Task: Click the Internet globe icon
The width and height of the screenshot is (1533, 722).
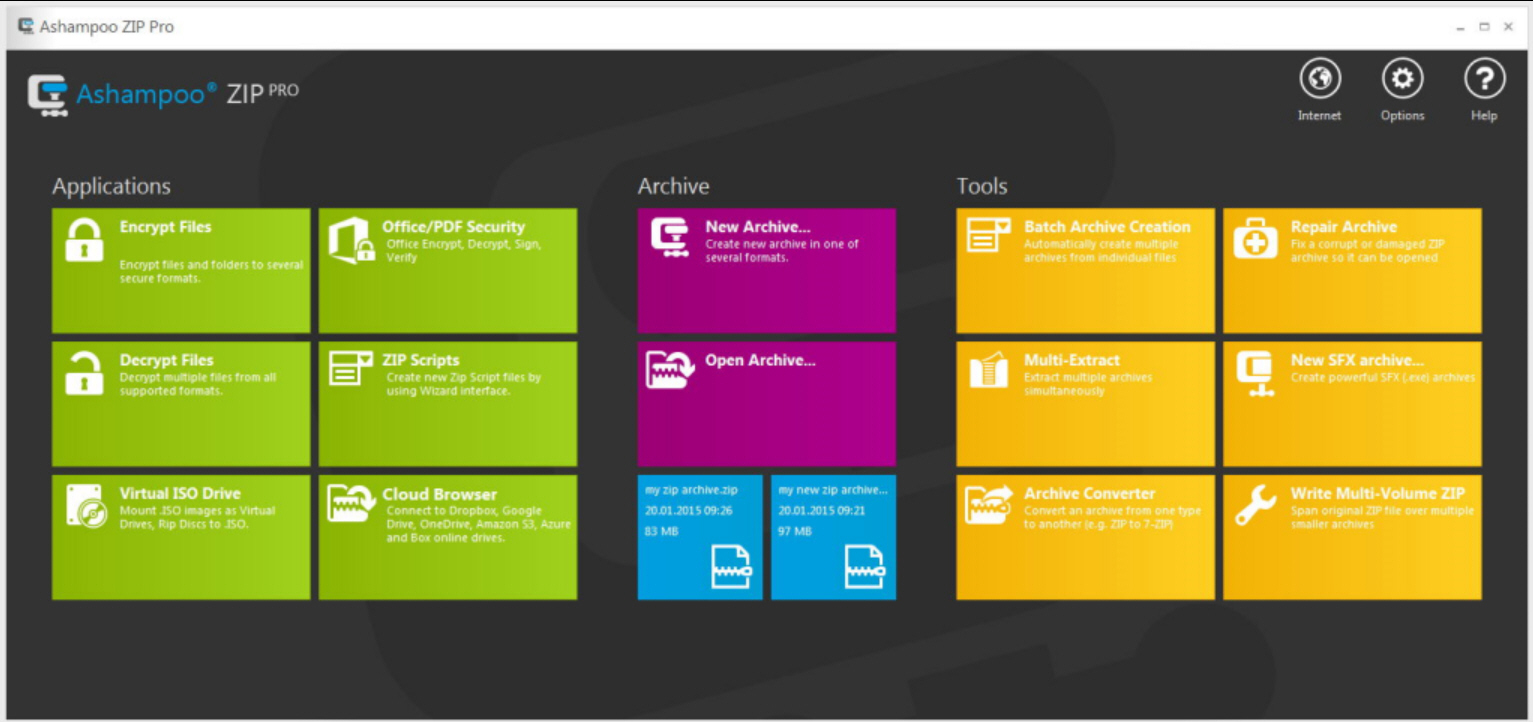Action: (x=1319, y=78)
